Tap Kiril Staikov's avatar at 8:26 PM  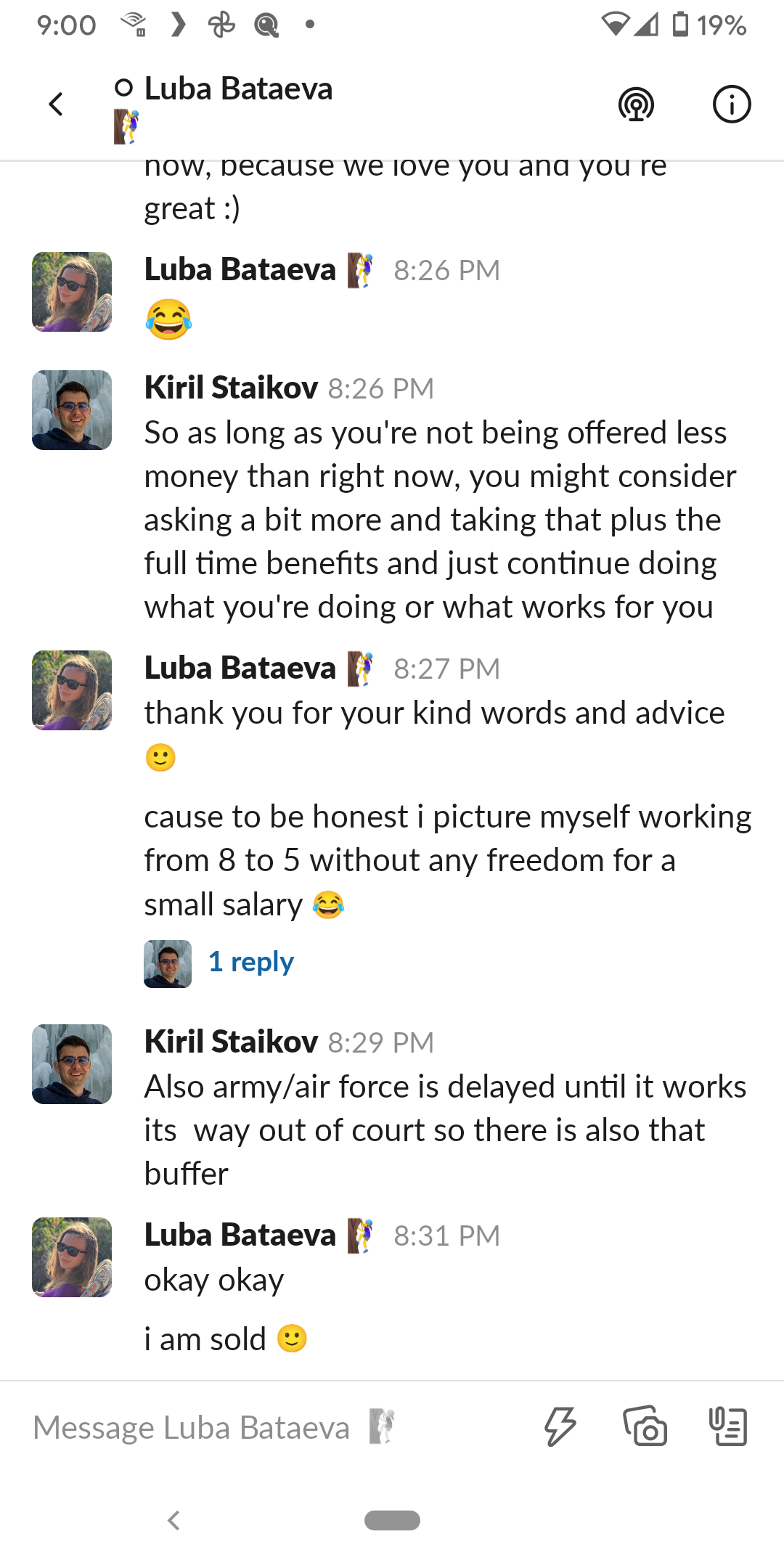tap(72, 410)
